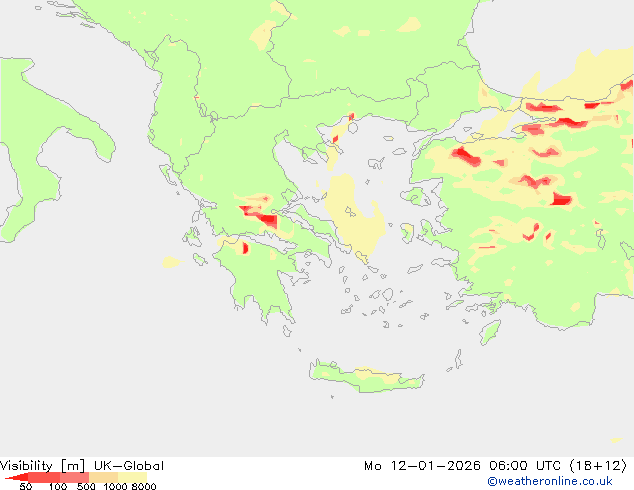Click the 'Visibility [m] UK-Global' title text
This screenshot has height=490, width=634.
(x=82, y=466)
